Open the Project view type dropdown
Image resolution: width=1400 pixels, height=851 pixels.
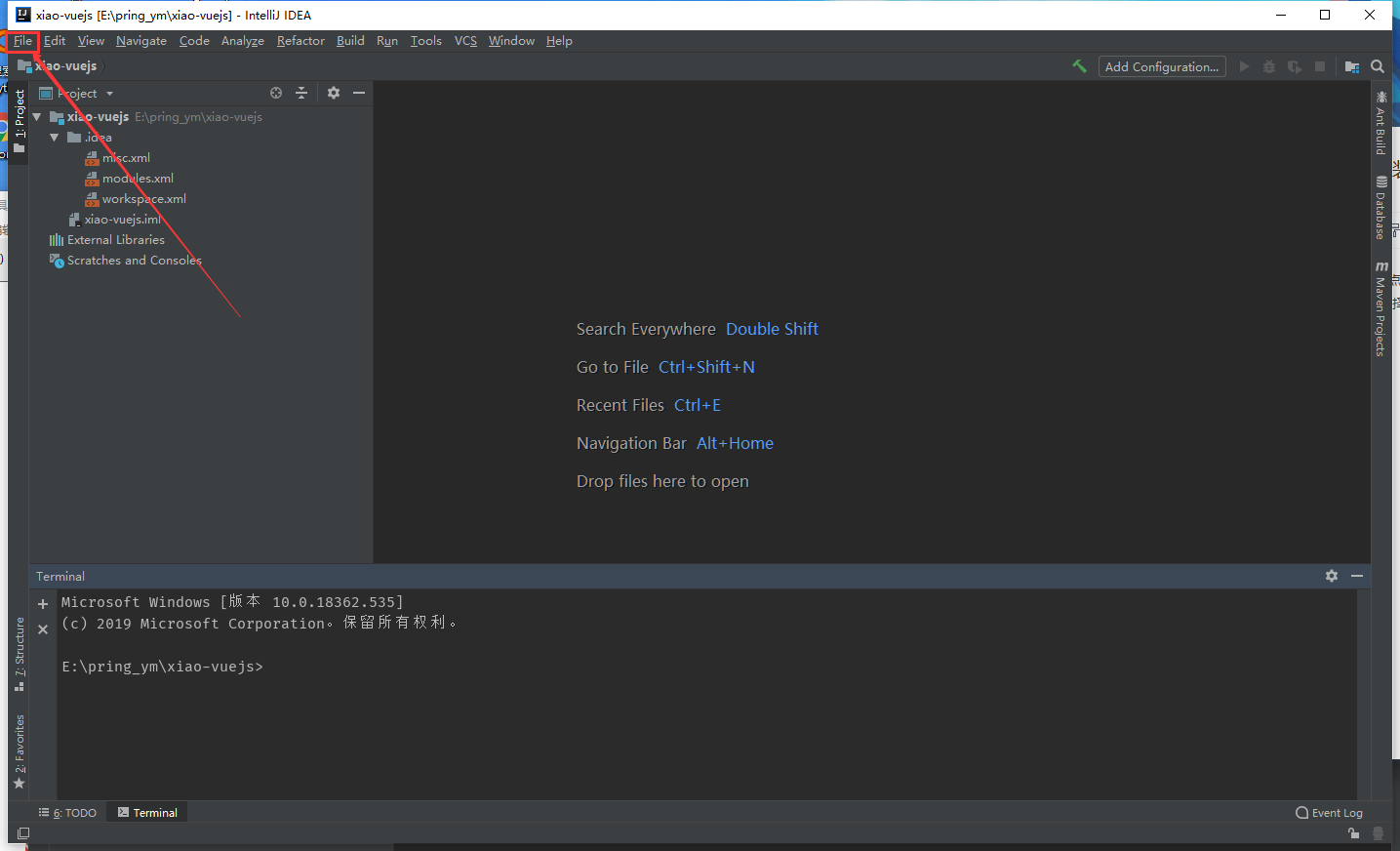click(107, 92)
